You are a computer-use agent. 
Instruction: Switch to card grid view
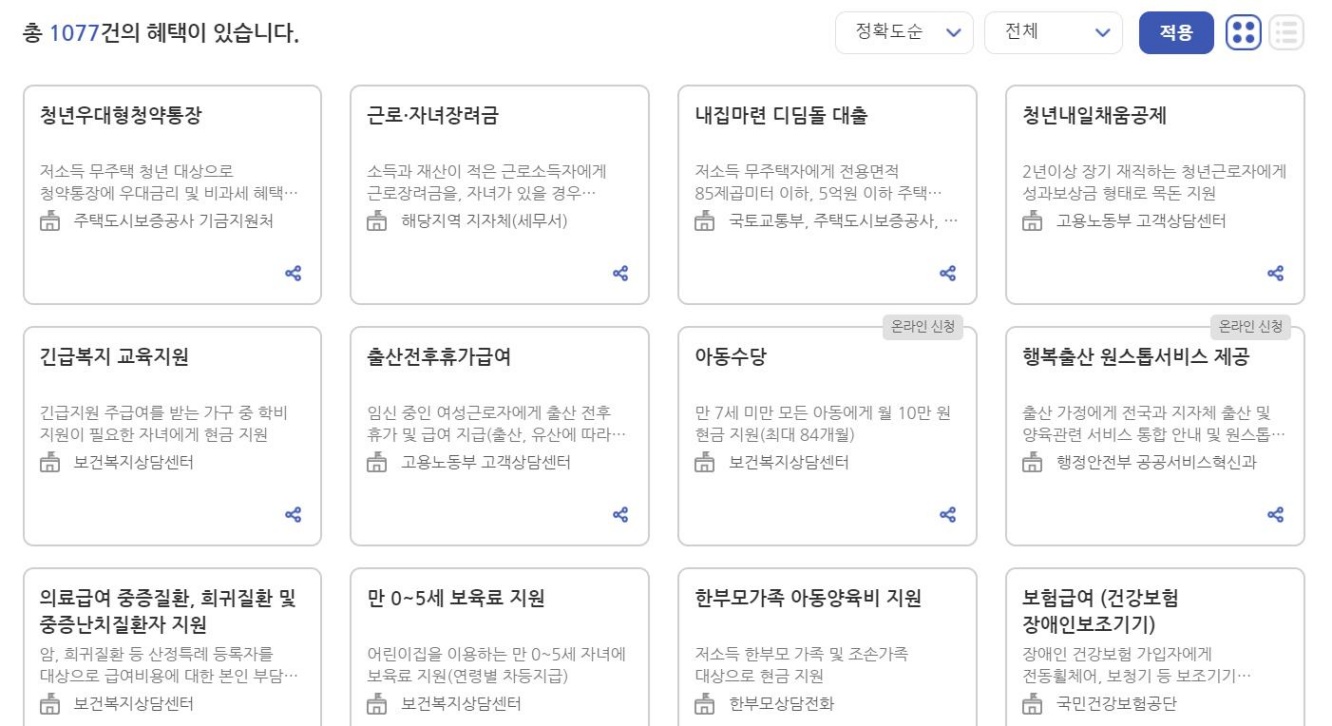[x=1243, y=32]
